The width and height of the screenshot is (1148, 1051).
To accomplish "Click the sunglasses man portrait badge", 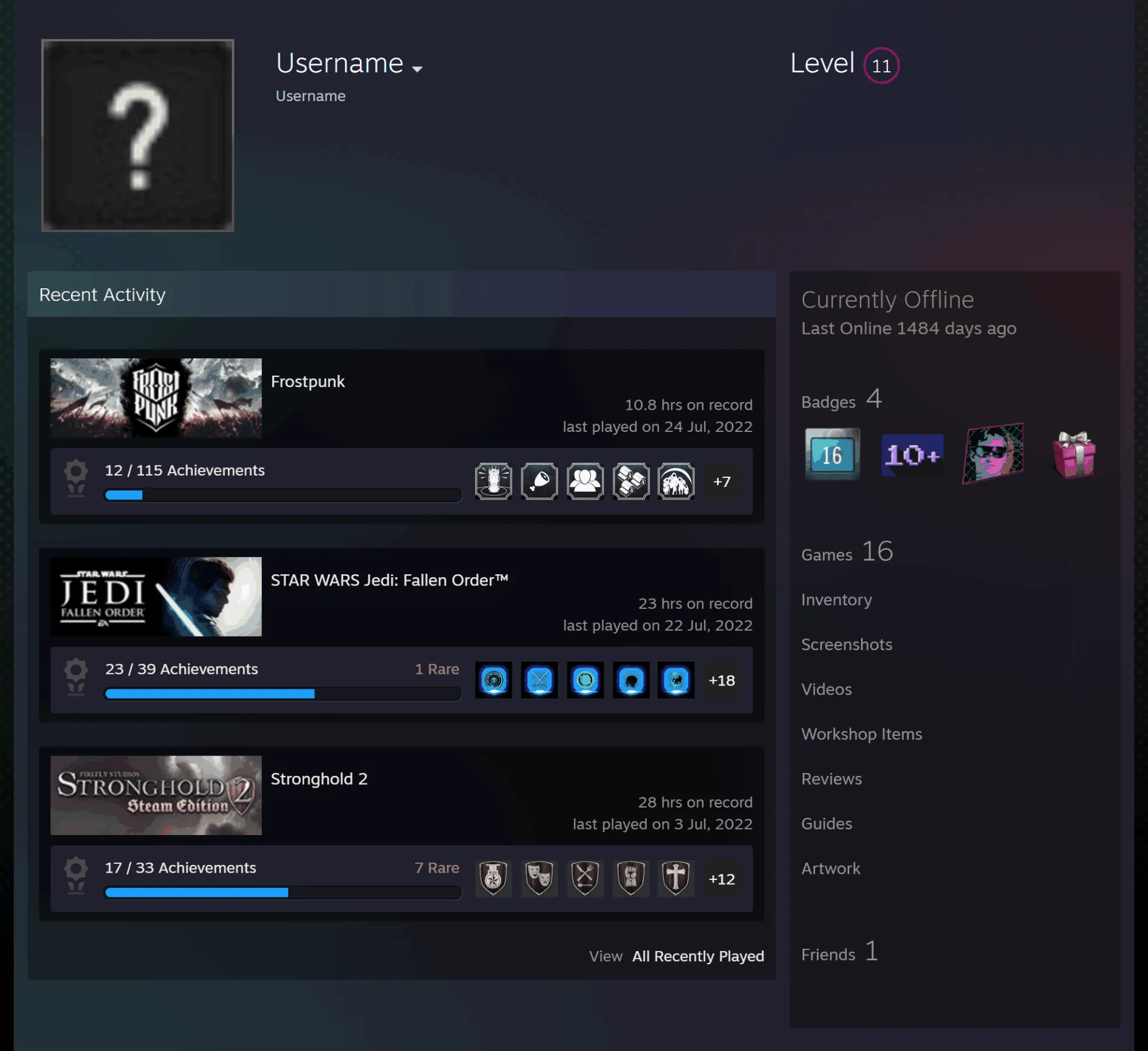I will tap(993, 453).
